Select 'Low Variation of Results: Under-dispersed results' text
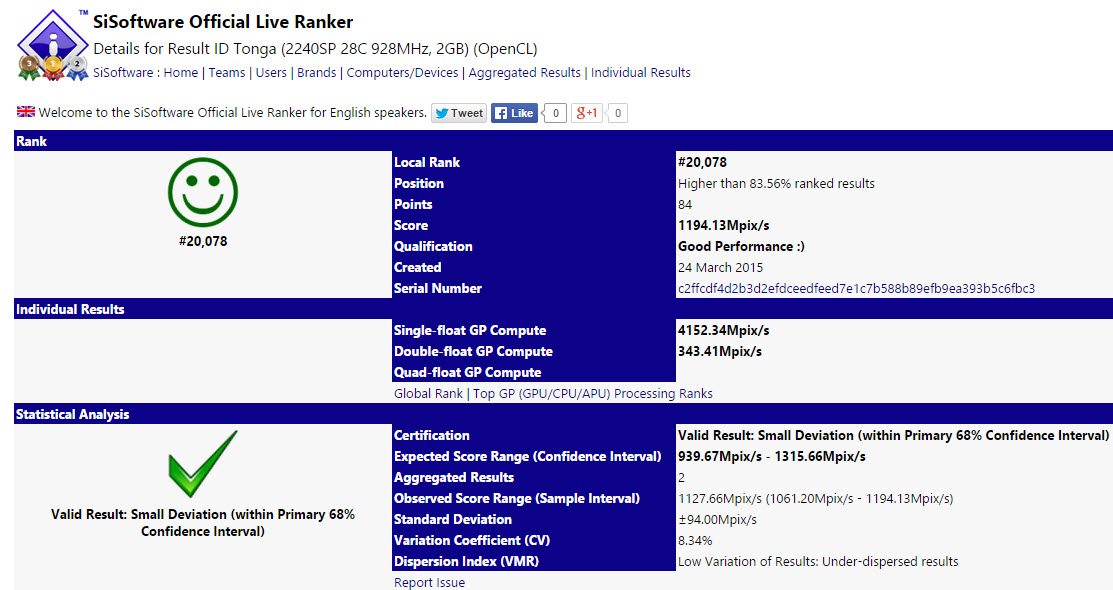This screenshot has width=1113, height=590. (x=818, y=562)
